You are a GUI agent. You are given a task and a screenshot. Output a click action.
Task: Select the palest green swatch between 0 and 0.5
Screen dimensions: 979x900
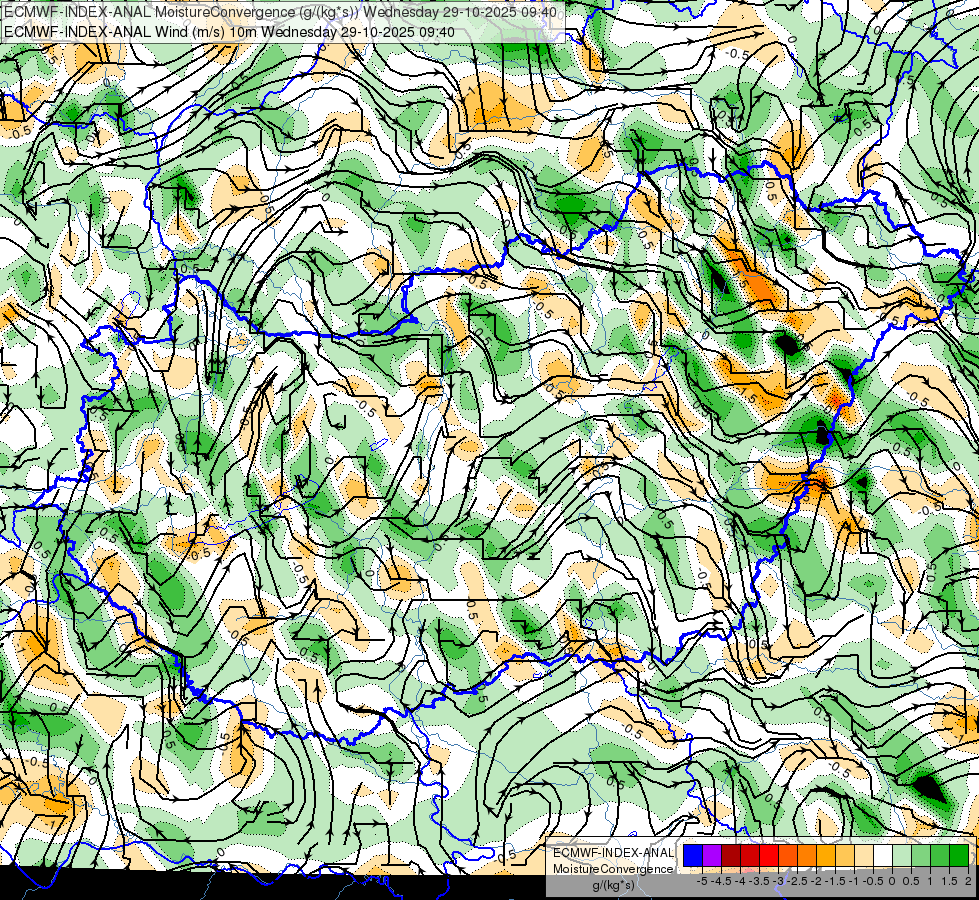click(x=902, y=856)
